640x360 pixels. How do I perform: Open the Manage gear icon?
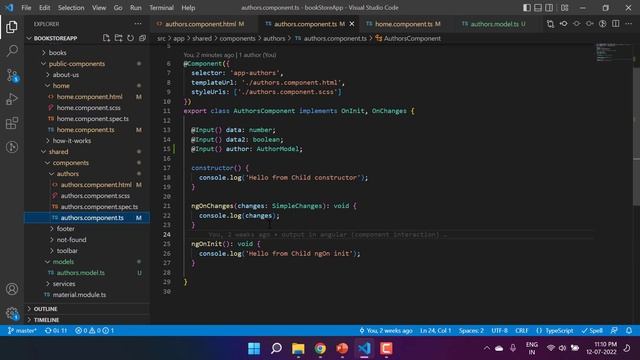click(x=12, y=313)
